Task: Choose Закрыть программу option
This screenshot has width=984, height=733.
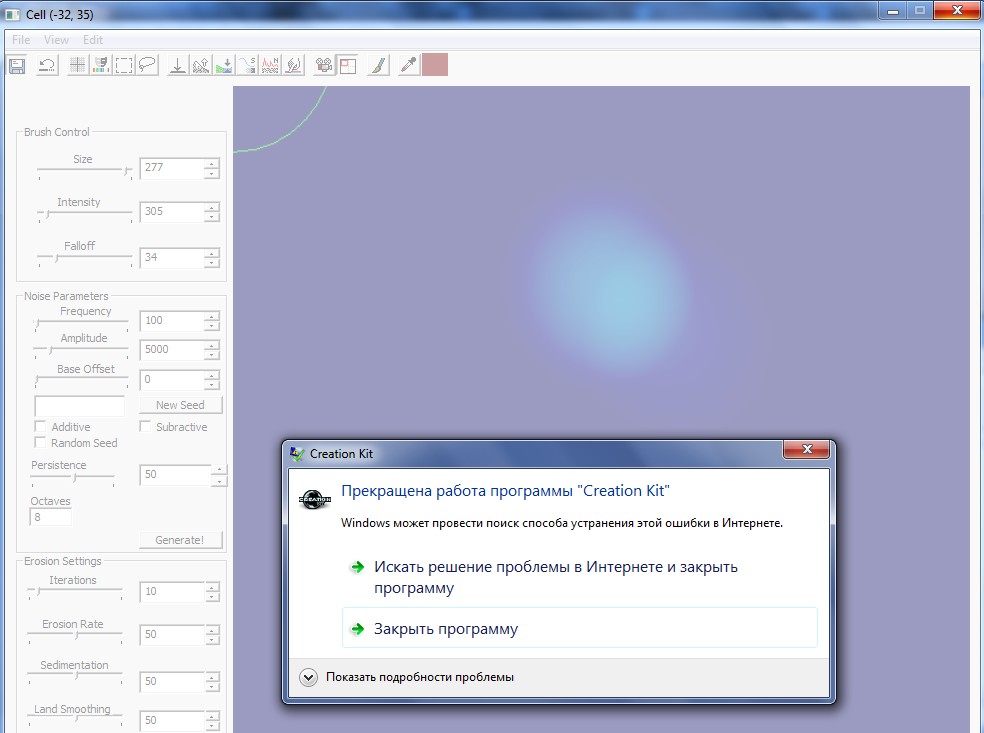Action: 579,628
